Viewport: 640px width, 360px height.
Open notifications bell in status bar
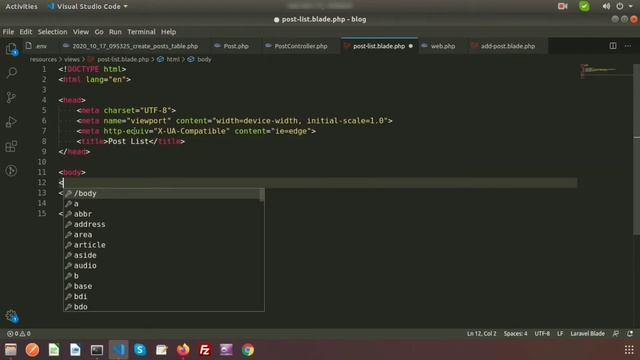point(630,333)
